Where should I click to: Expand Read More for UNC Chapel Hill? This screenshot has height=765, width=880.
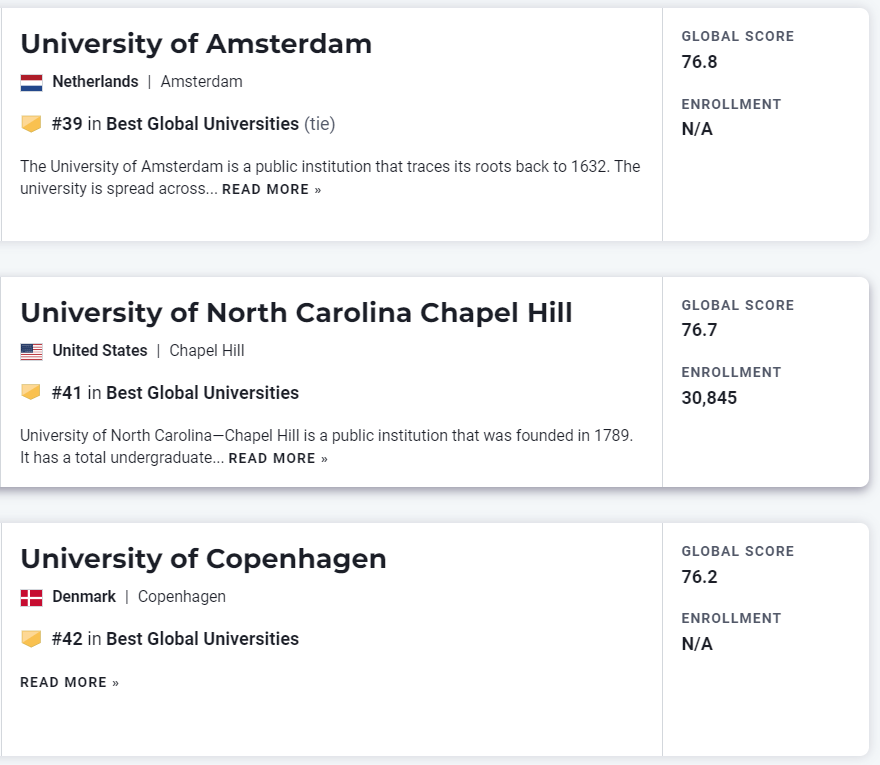(278, 459)
